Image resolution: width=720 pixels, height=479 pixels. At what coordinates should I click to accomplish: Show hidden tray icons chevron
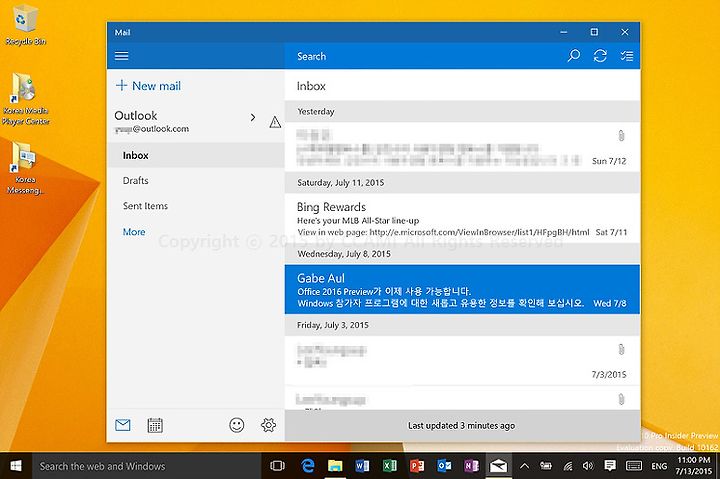524,466
